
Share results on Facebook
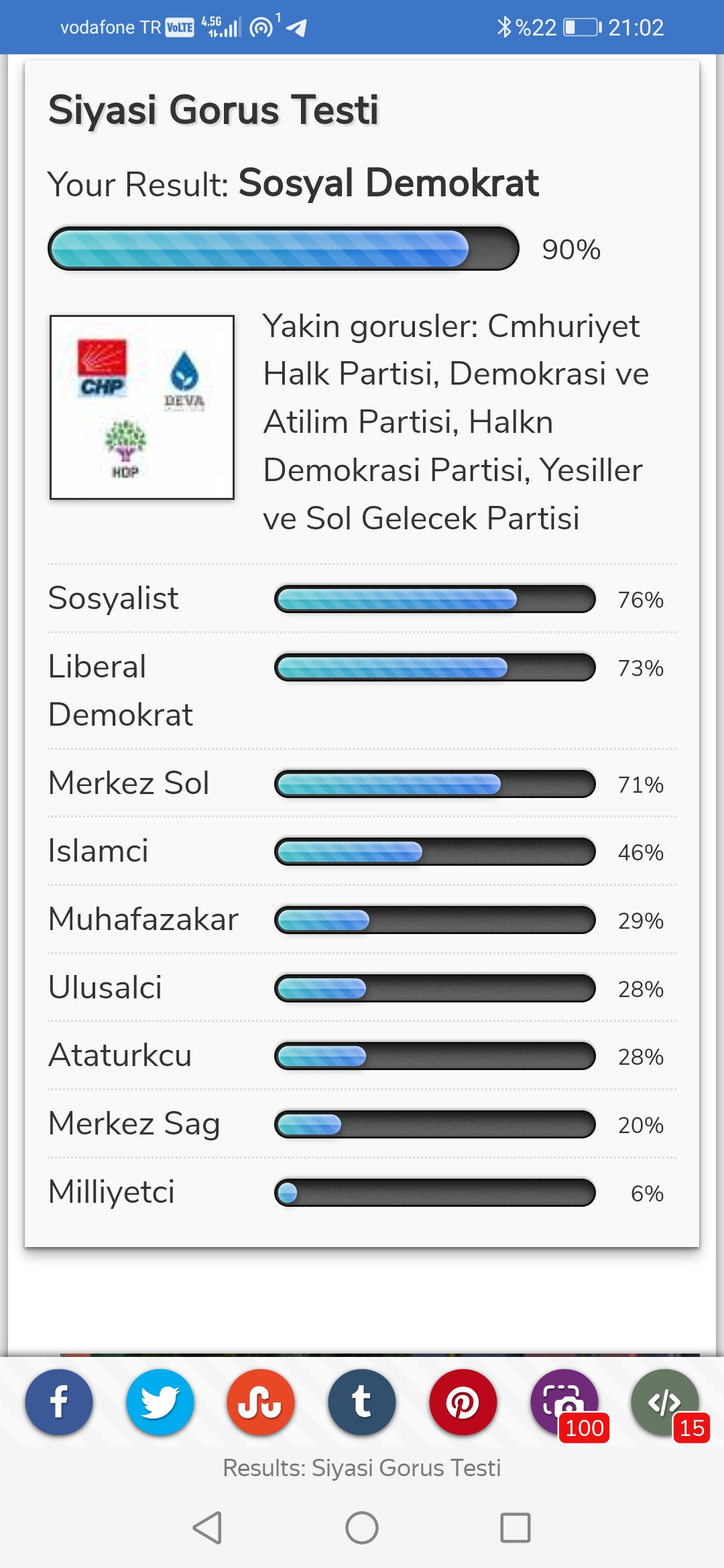pos(59,1402)
